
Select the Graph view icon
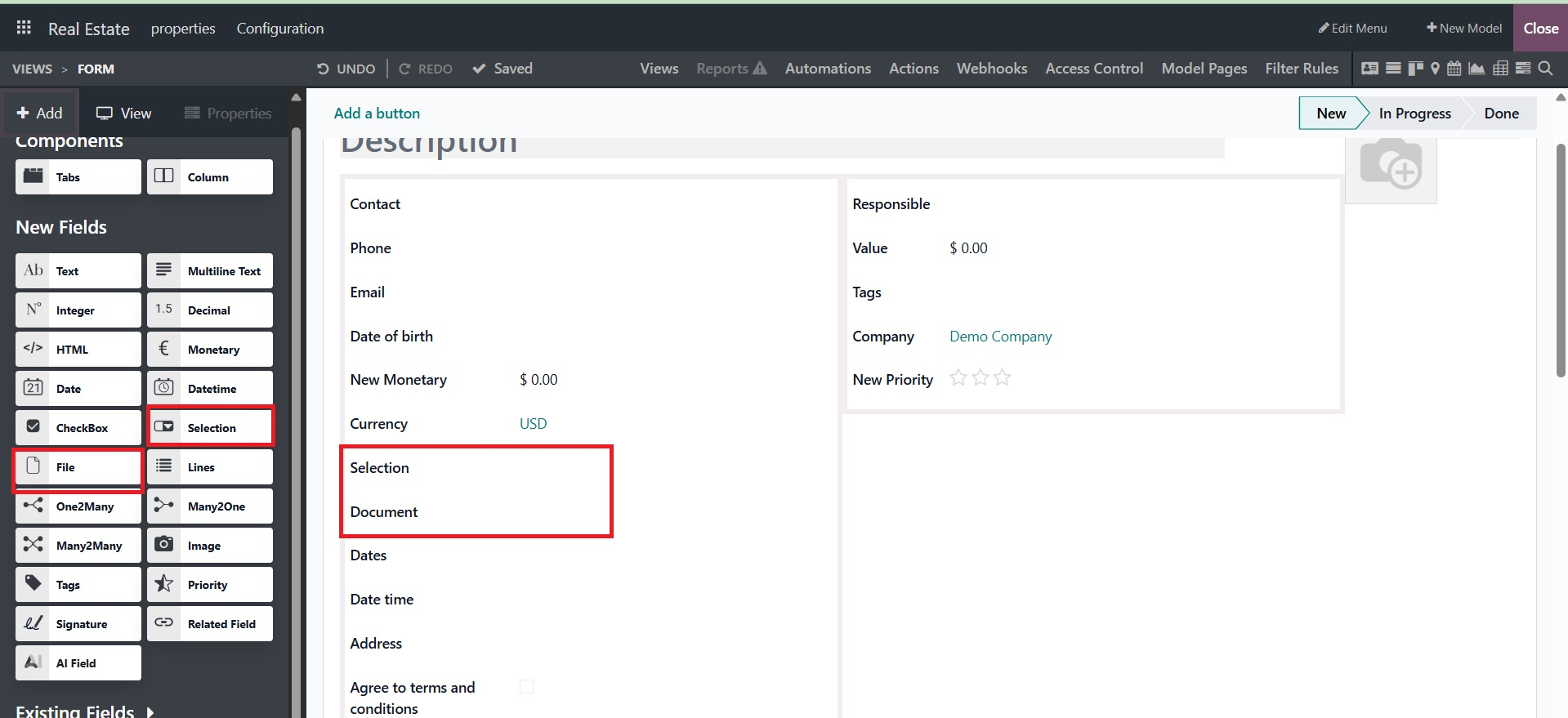point(1476,69)
